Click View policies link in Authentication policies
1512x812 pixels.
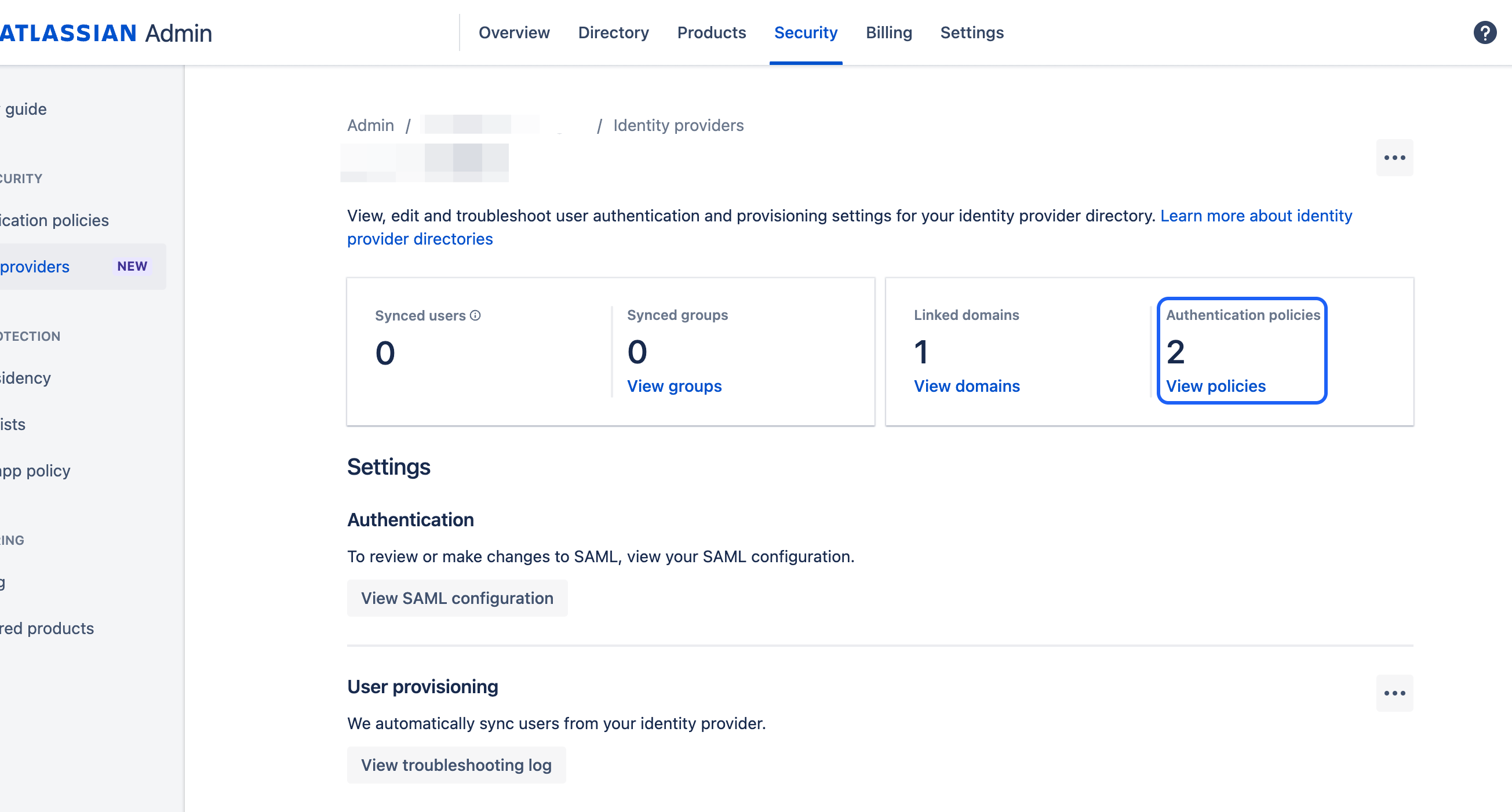1217,385
